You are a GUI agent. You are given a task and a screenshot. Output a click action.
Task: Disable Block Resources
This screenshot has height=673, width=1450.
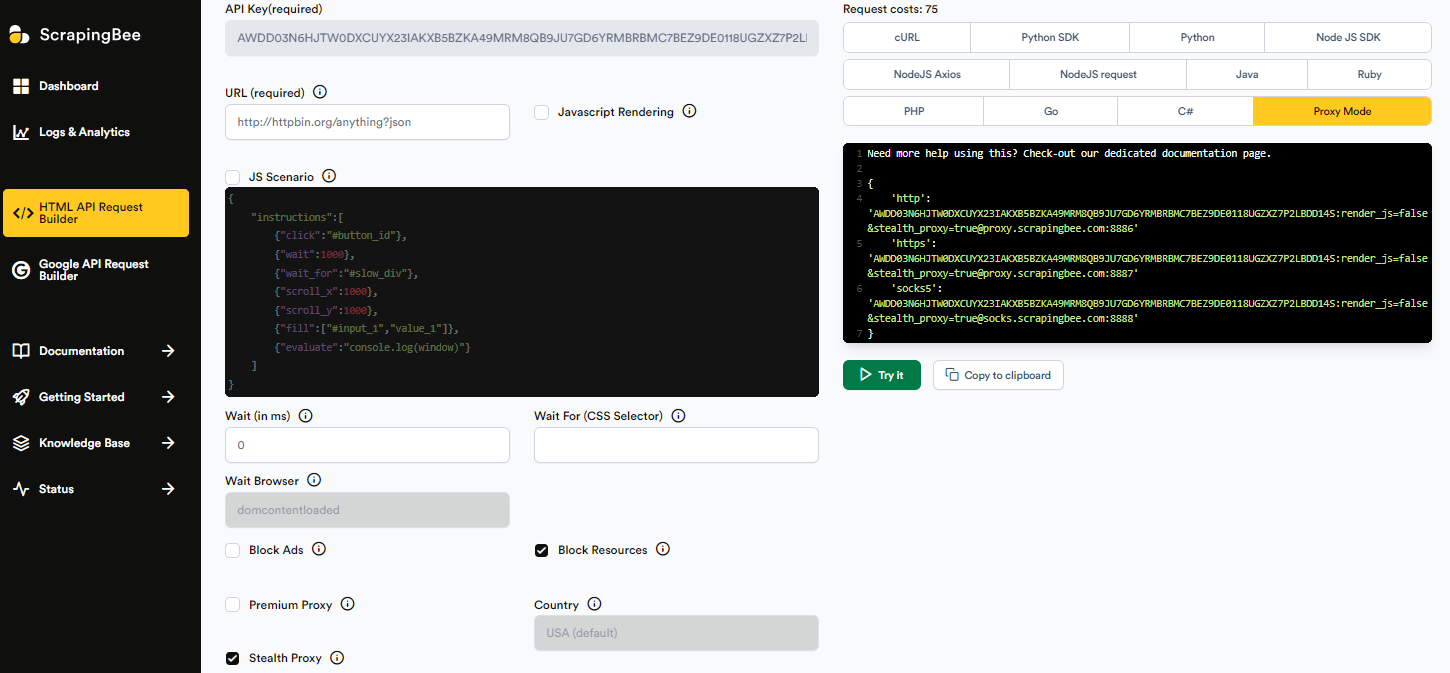(x=541, y=549)
